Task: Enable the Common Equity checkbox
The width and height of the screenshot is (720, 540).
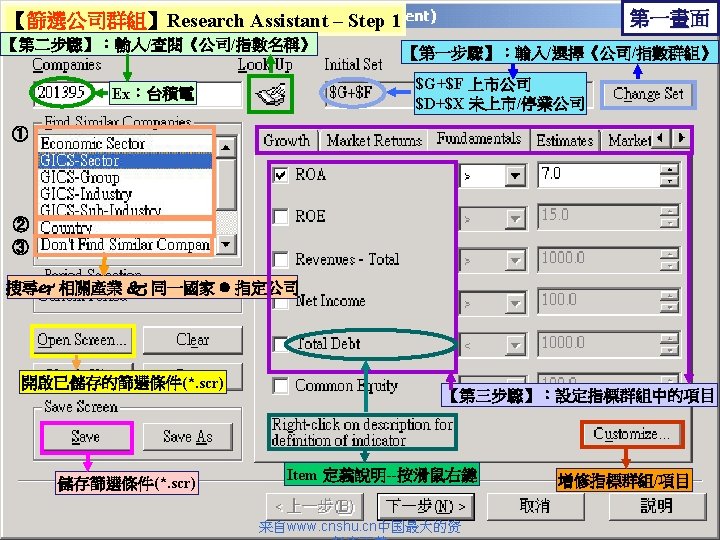Action: pos(281,386)
